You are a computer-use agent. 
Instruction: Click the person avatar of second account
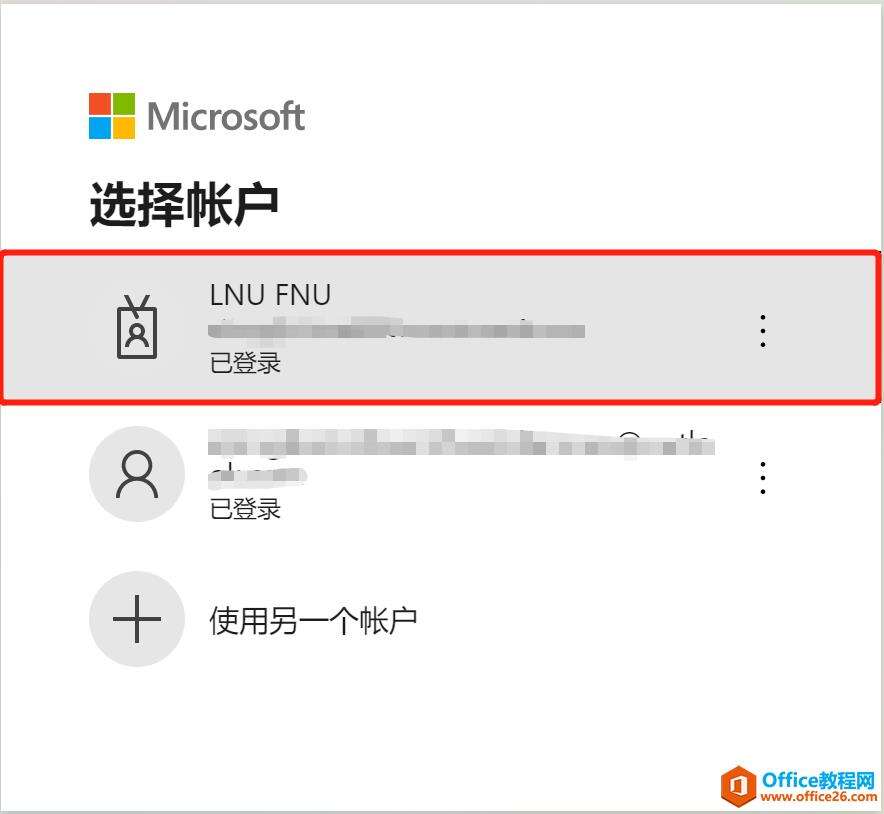click(x=137, y=474)
